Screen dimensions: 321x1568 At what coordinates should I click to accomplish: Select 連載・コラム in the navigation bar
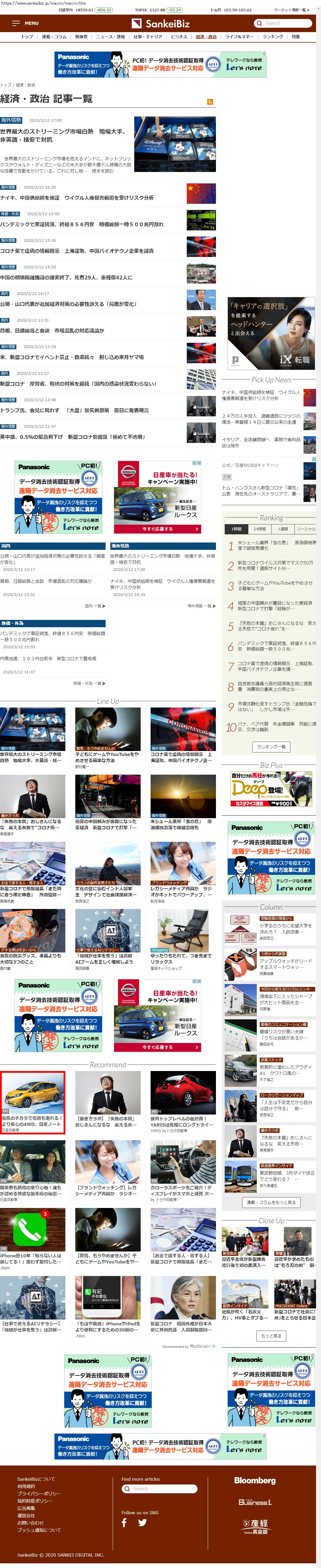(x=54, y=36)
